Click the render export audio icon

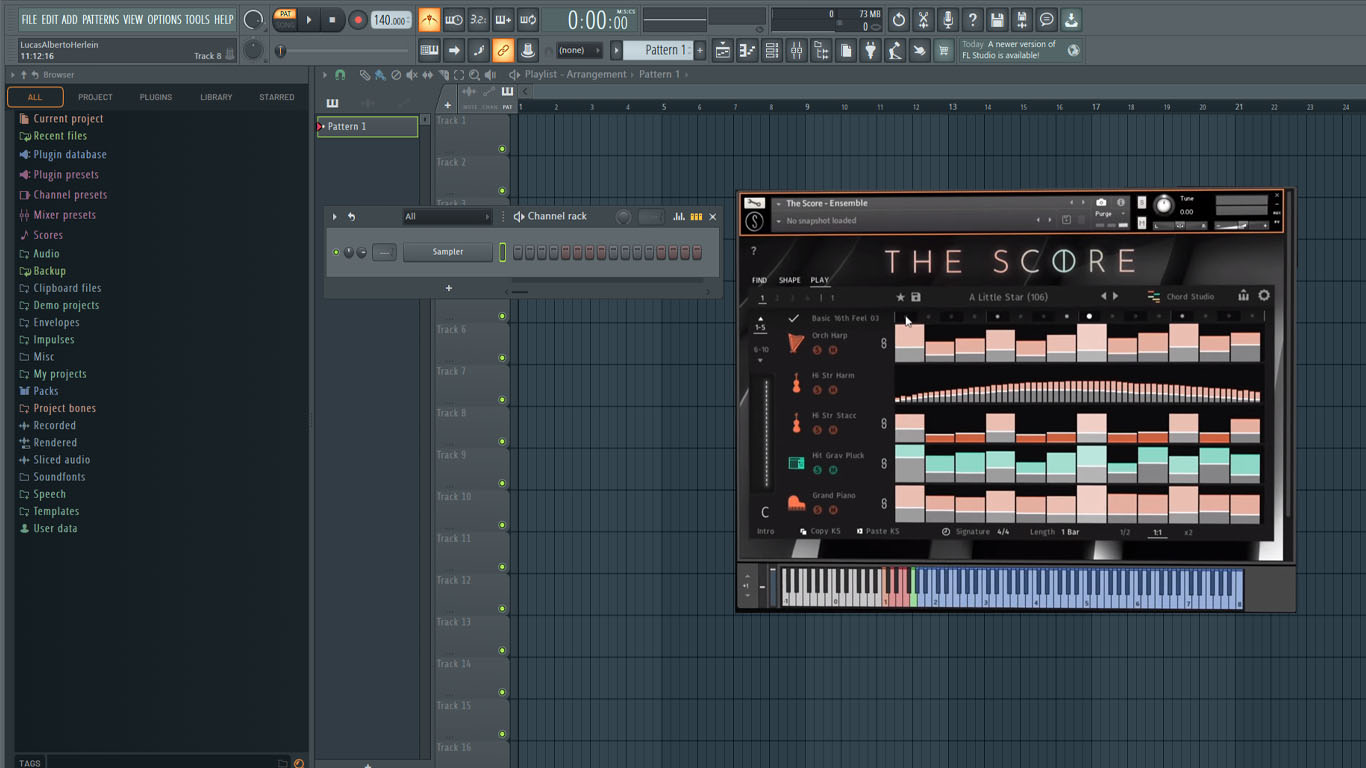click(x=1022, y=20)
